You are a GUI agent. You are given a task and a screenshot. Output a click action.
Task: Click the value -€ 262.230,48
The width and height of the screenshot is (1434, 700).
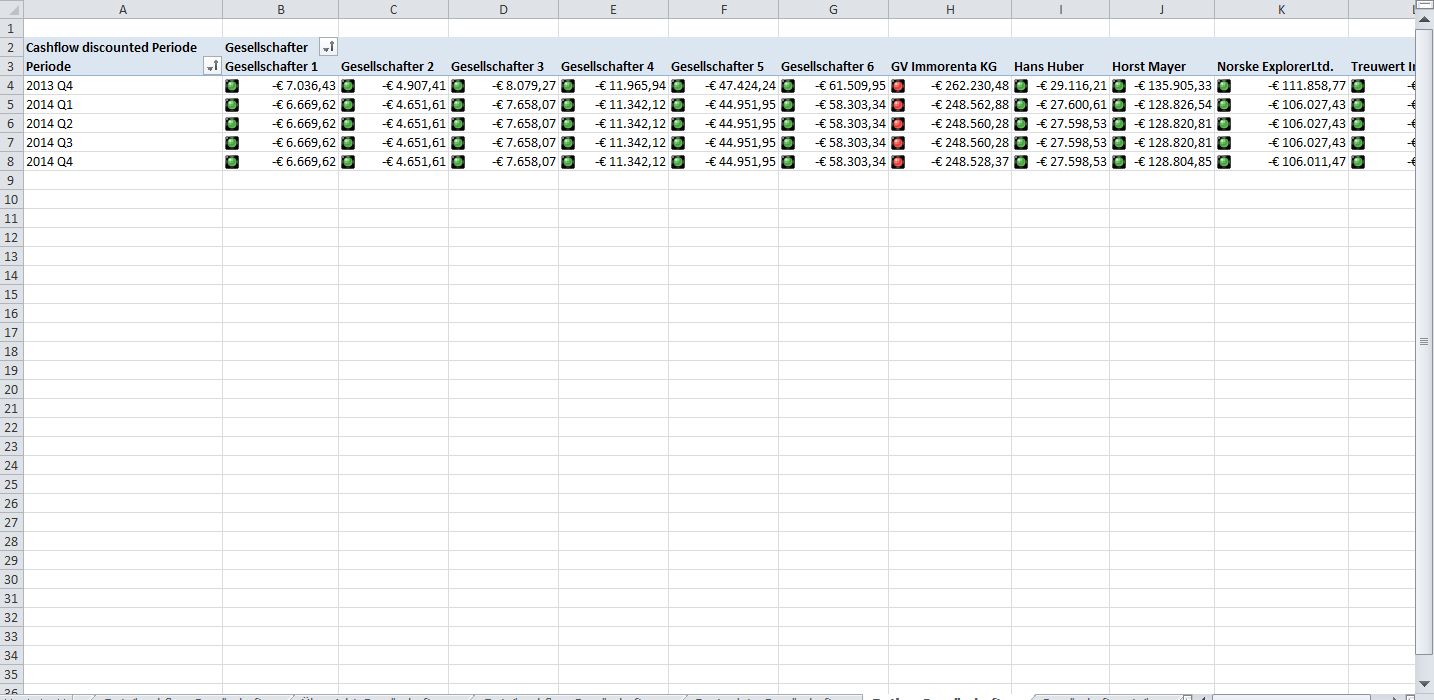click(969, 86)
